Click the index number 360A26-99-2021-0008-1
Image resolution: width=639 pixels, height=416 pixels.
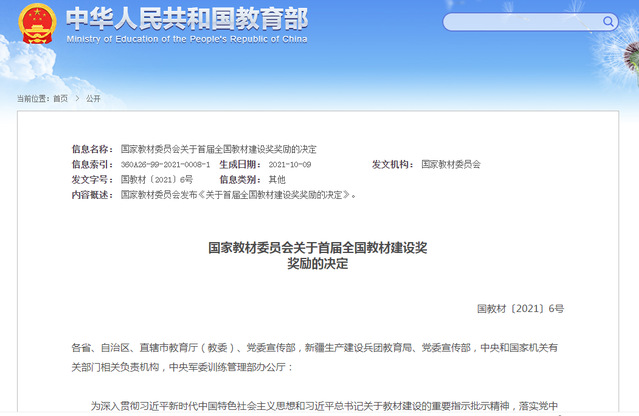165,164
